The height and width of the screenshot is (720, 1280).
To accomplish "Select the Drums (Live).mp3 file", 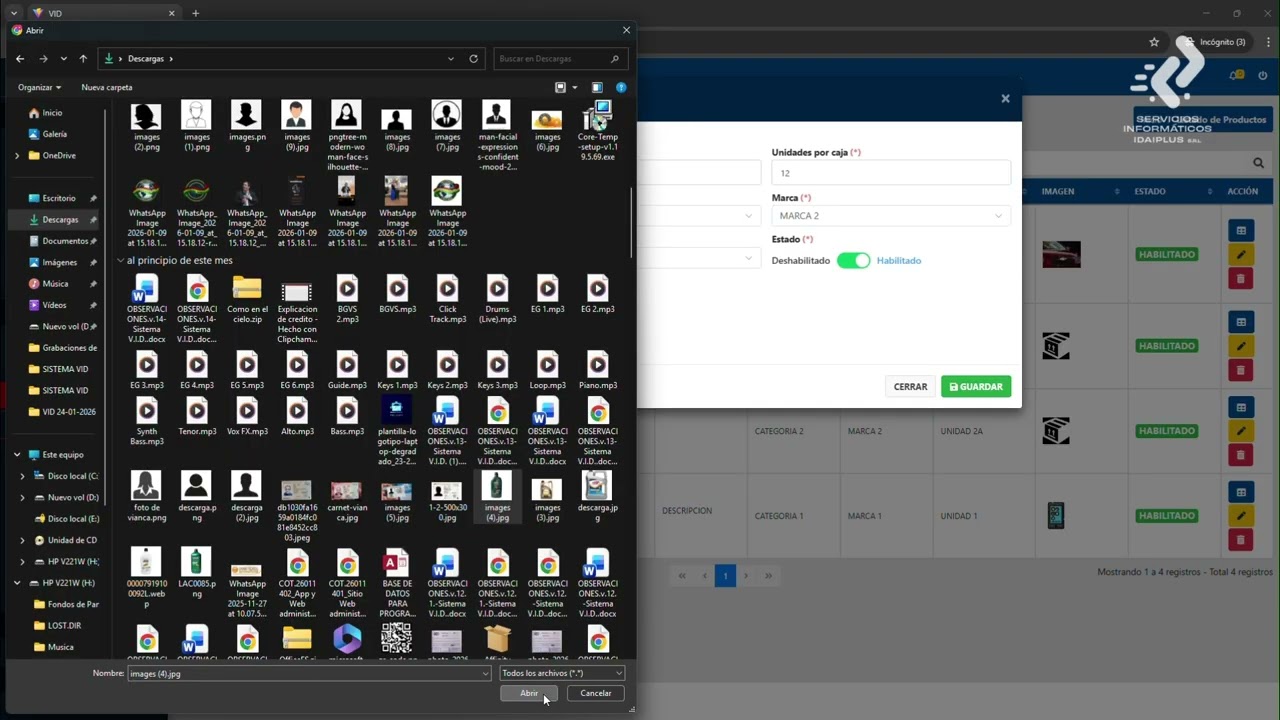I will point(497,300).
